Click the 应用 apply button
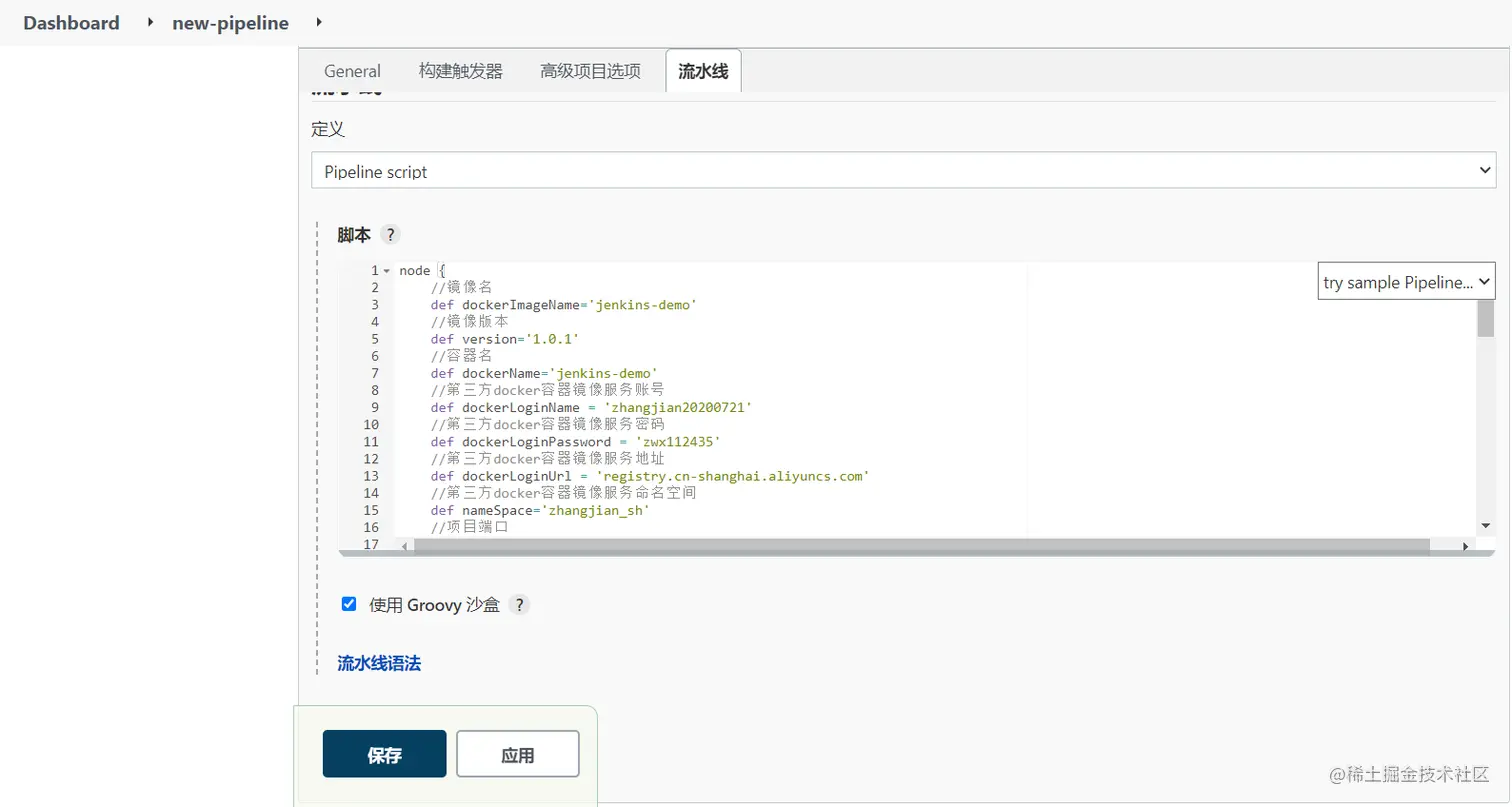Image resolution: width=1512 pixels, height=807 pixels. click(x=517, y=754)
